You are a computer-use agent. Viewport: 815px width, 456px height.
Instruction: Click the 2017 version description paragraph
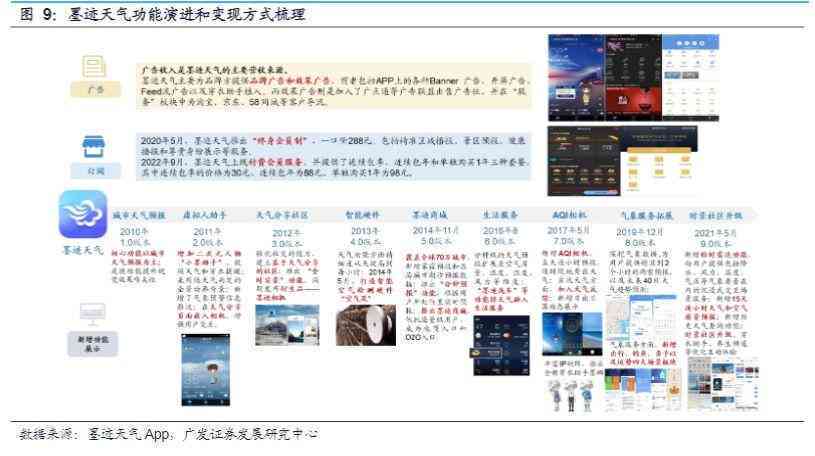(x=569, y=280)
